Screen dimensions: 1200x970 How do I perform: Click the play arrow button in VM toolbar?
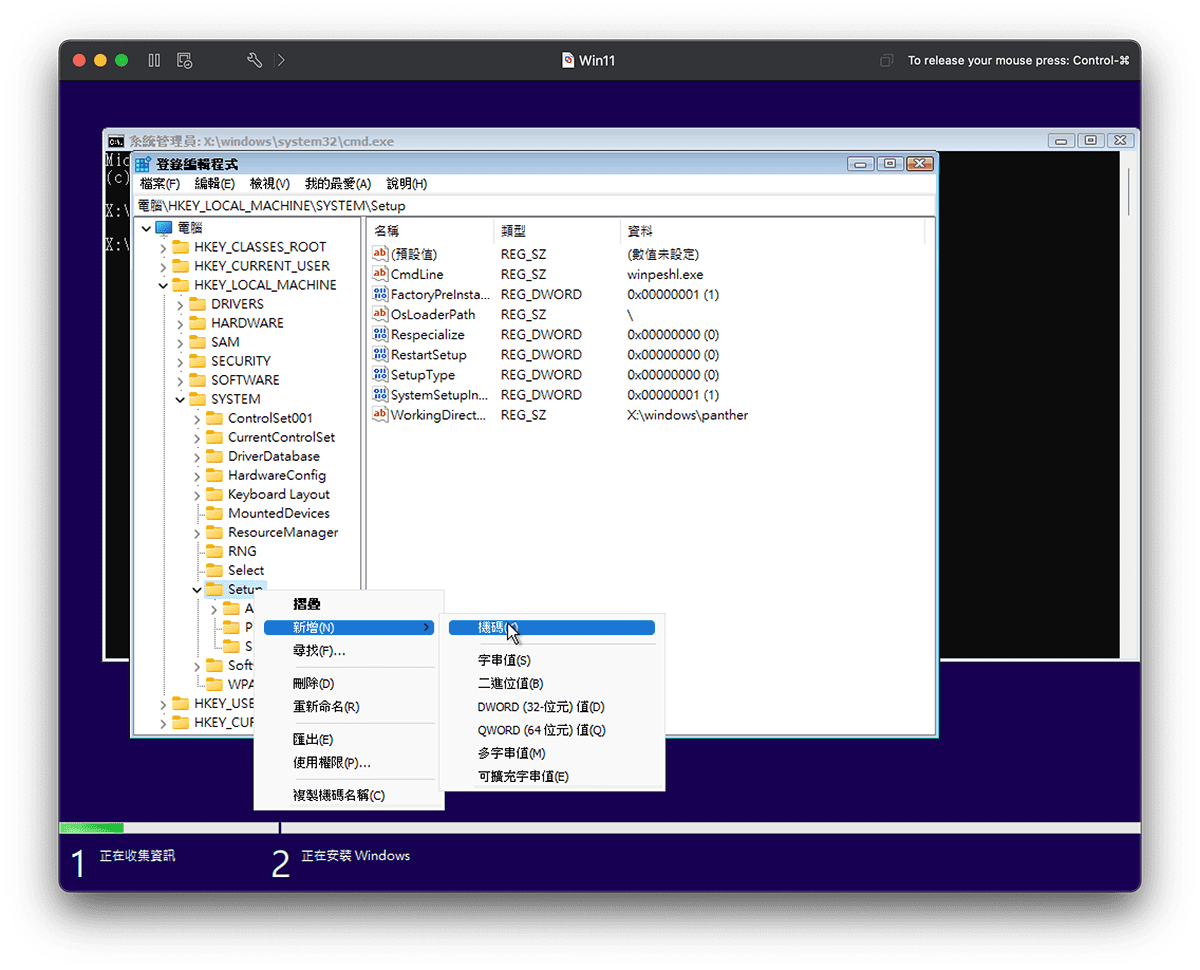point(280,60)
